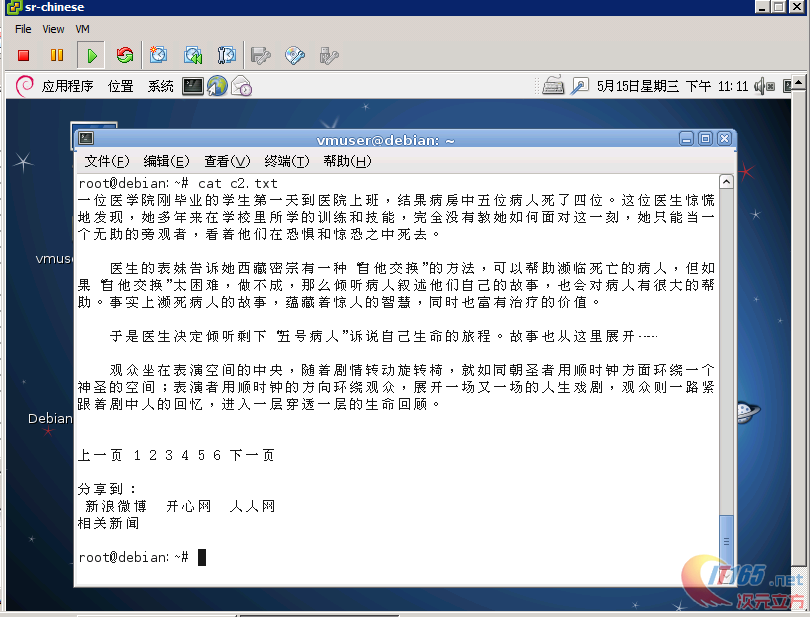Click the search tool tray icon
The height and width of the screenshot is (617, 810).
click(580, 86)
